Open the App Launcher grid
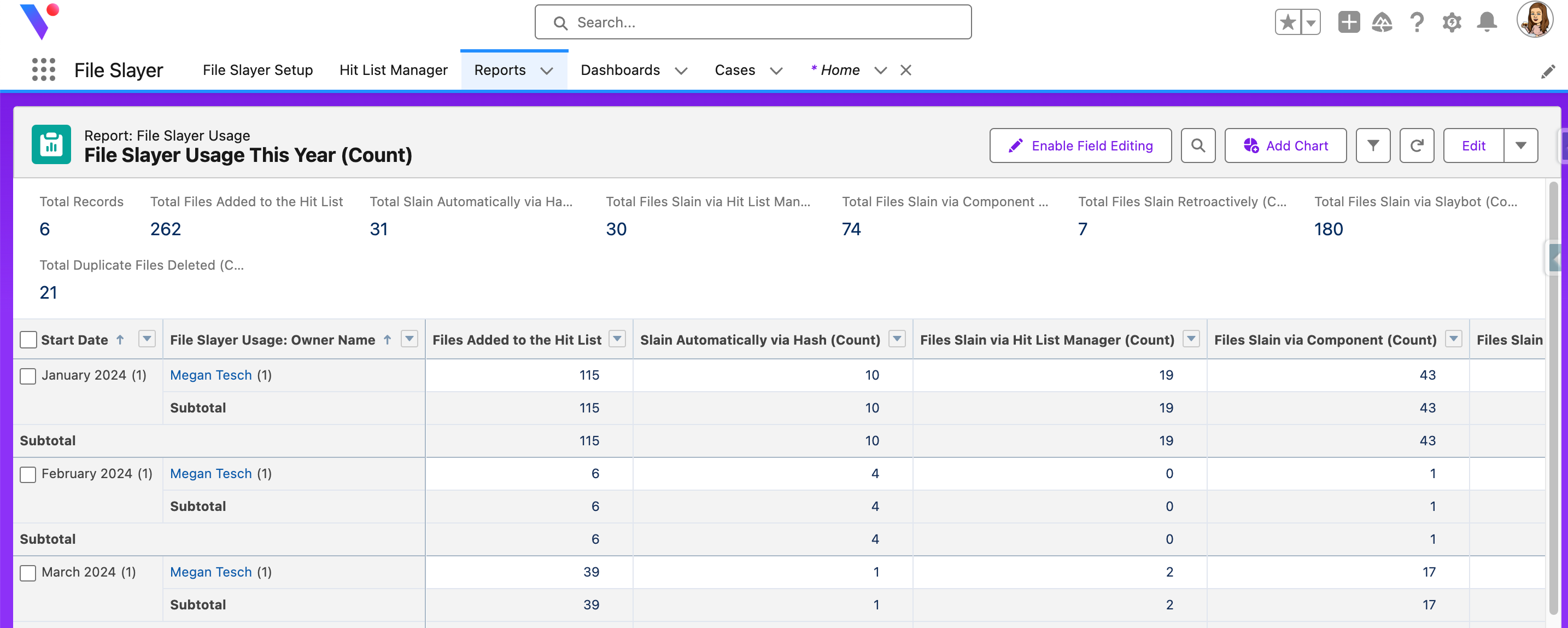Screen dimensions: 1568x628 tap(43, 70)
